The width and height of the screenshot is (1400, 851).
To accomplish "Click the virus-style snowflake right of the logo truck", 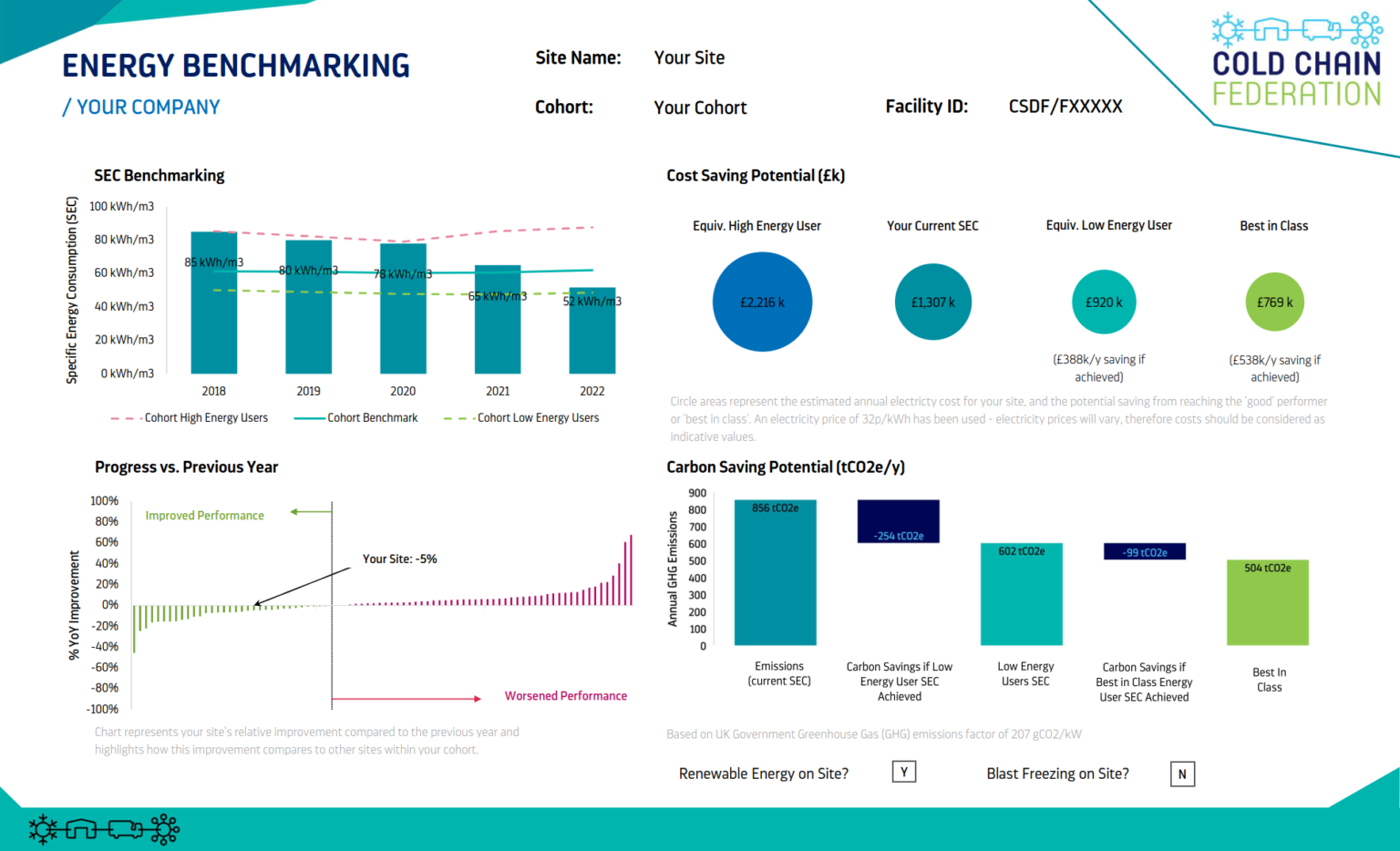I will pyautogui.click(x=1365, y=29).
